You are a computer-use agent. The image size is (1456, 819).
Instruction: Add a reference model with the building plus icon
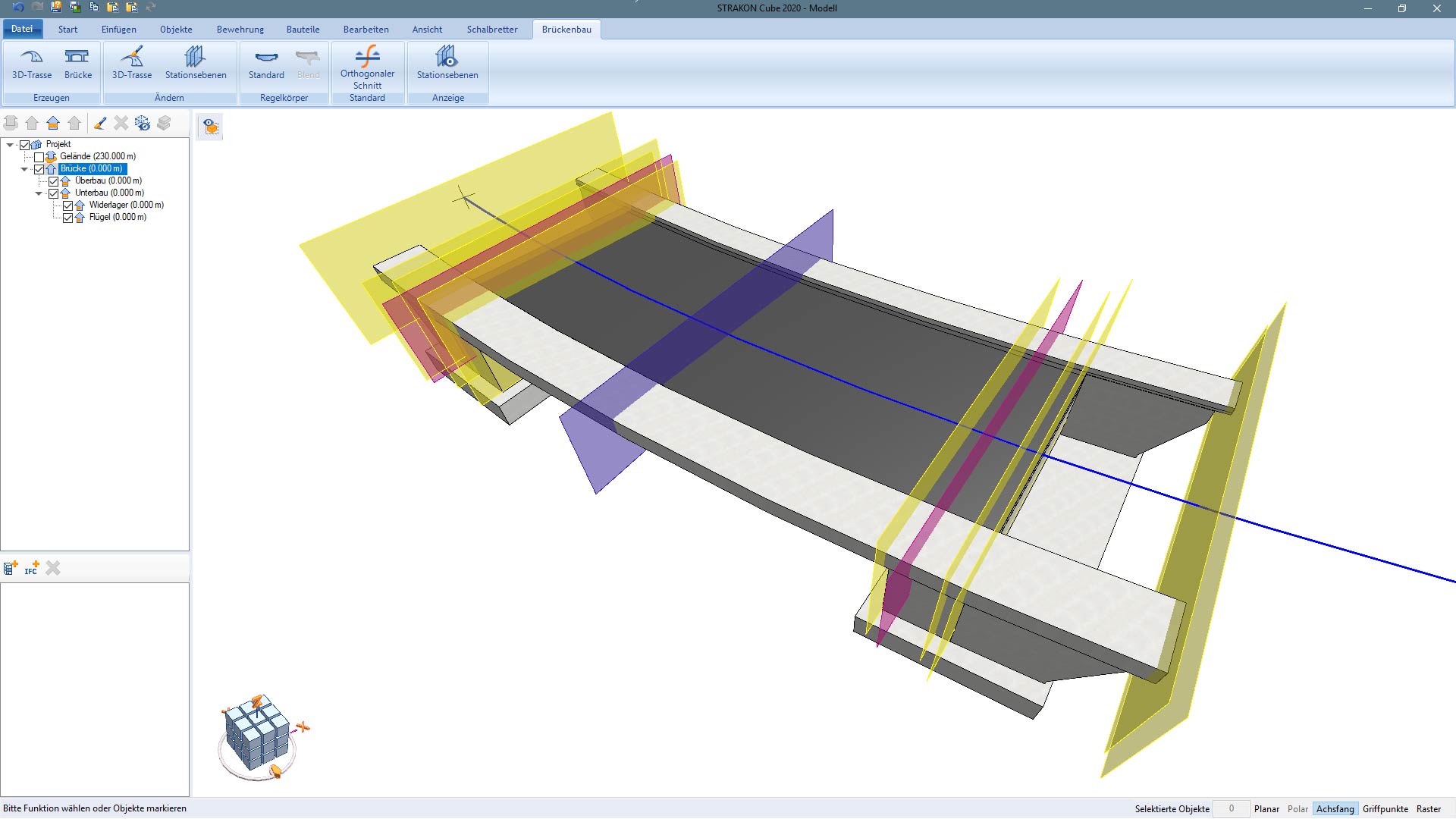[x=11, y=567]
